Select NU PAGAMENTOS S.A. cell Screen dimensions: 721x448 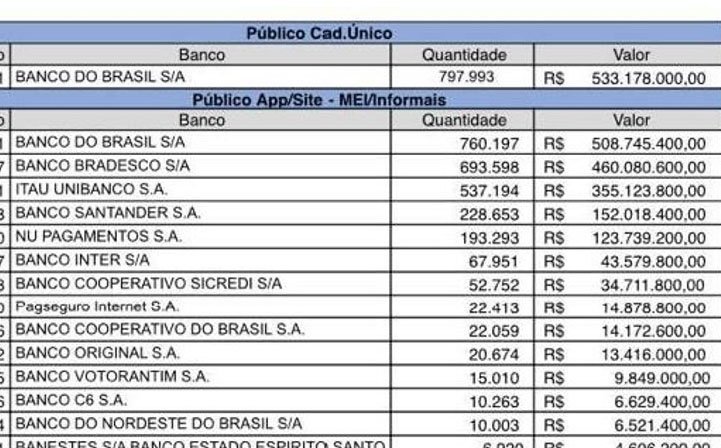point(201,236)
